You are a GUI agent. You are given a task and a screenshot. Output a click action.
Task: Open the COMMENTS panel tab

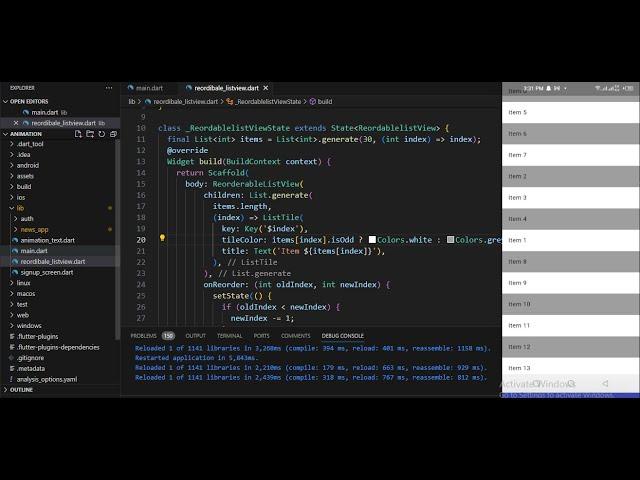click(x=296, y=336)
